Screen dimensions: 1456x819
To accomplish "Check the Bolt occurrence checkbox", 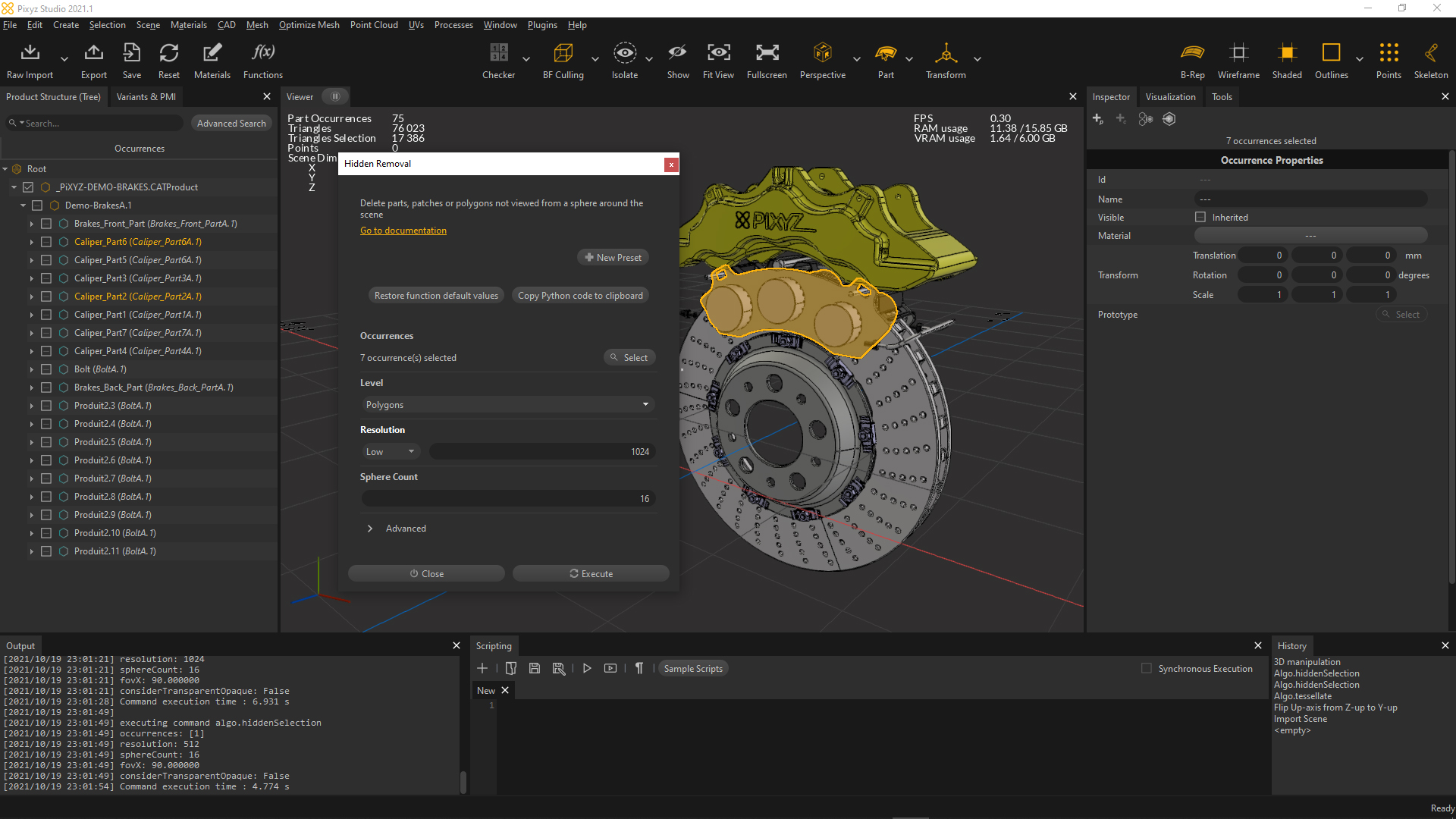I will tap(46, 369).
